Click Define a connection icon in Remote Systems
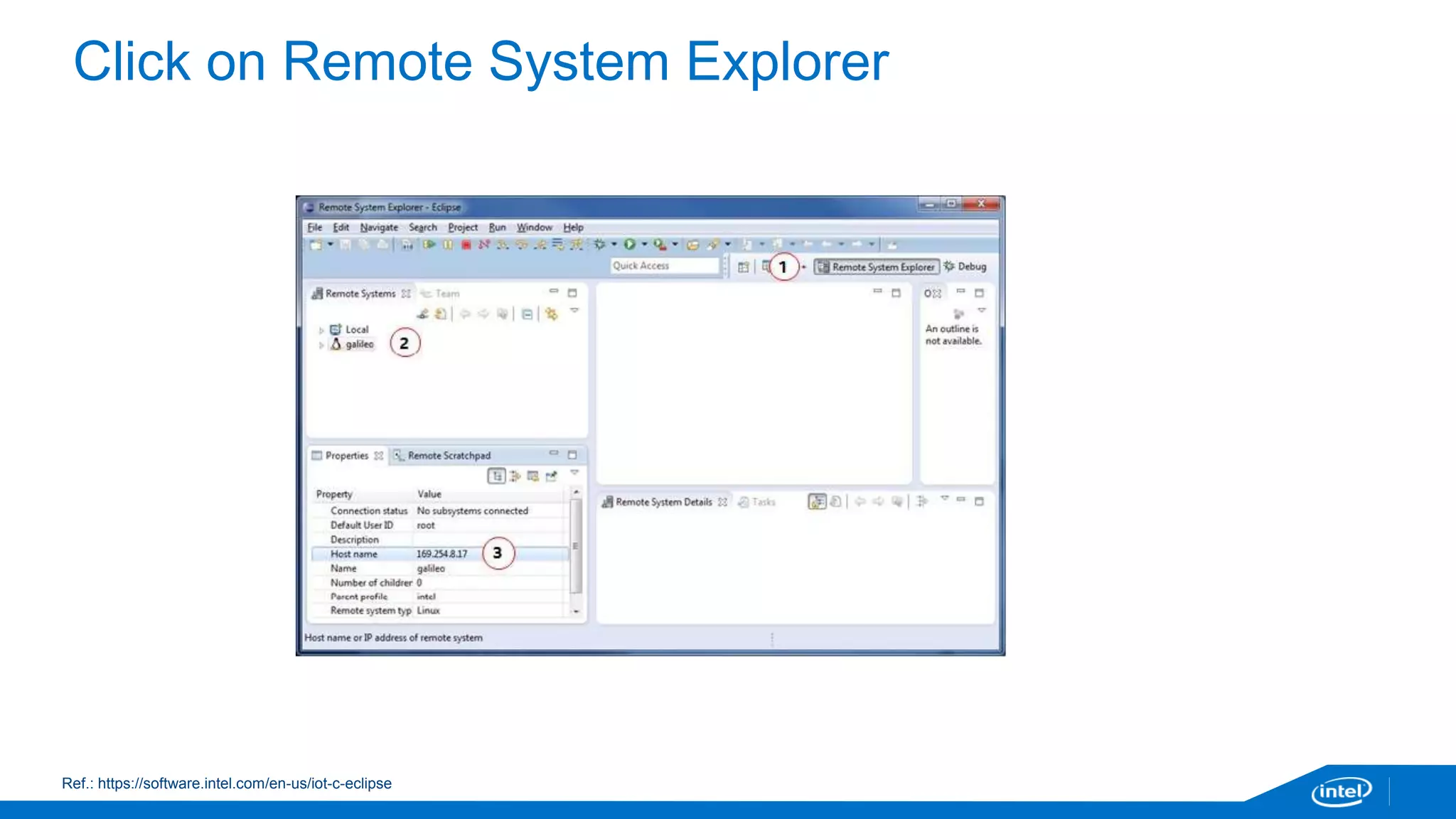 pyautogui.click(x=423, y=314)
